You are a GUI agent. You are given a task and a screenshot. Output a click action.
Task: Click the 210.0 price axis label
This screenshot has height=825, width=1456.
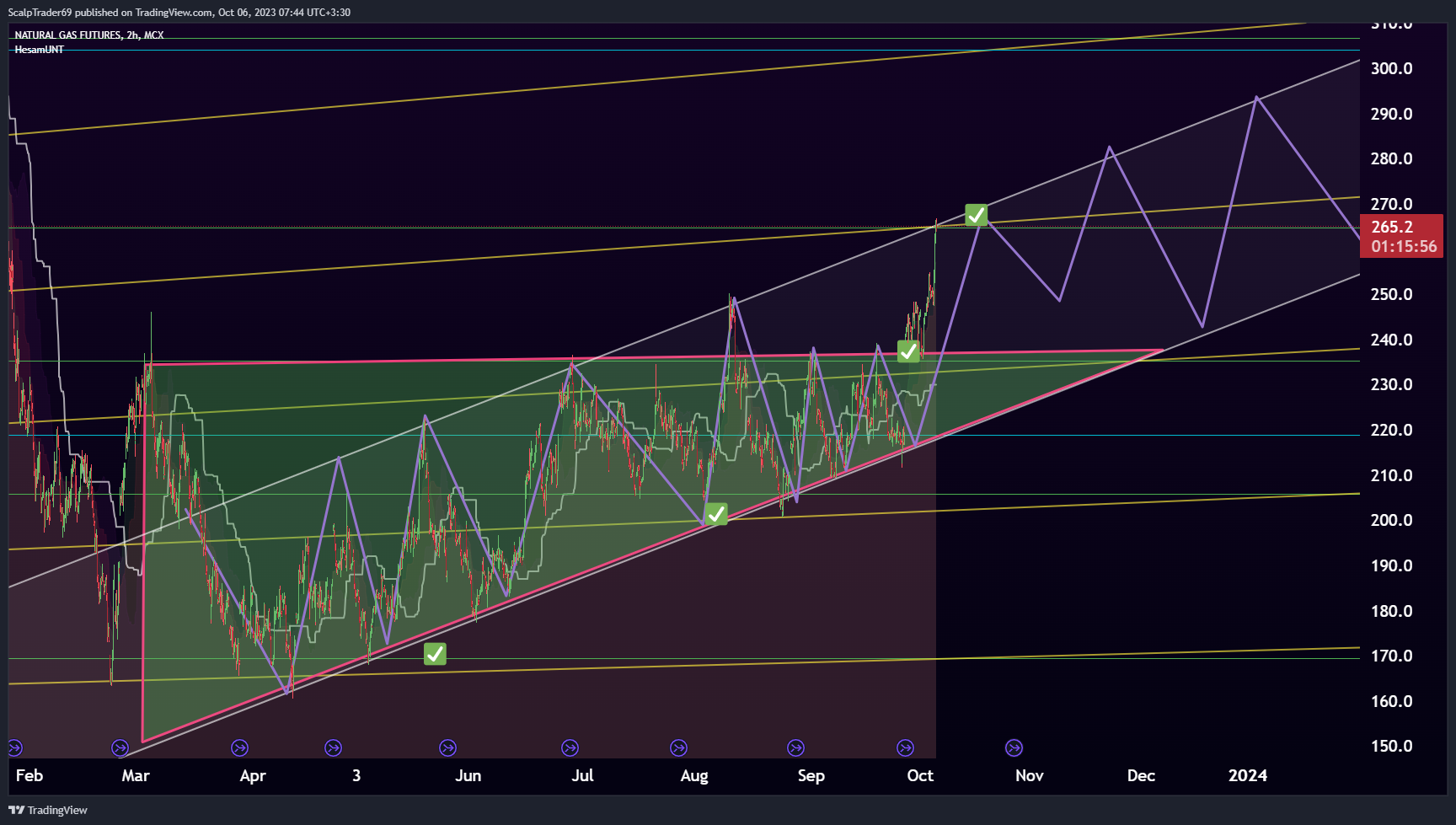1391,475
